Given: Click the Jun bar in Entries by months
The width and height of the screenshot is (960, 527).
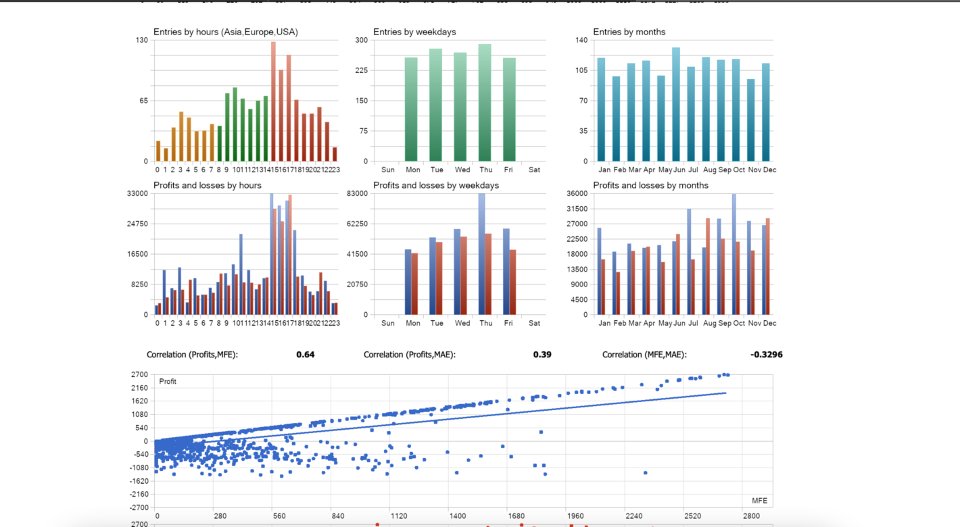Looking at the screenshot, I should click(x=676, y=105).
